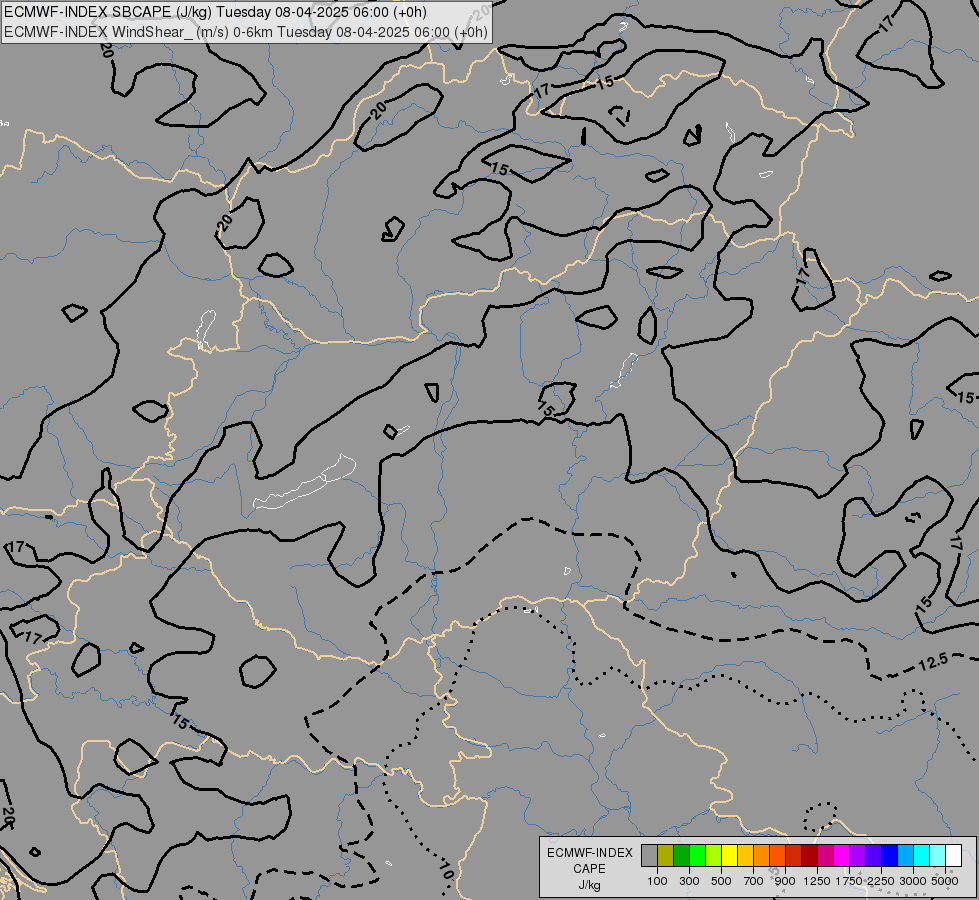Click the amber legend swatch
Screen dimensions: 979x900
(x=745, y=856)
